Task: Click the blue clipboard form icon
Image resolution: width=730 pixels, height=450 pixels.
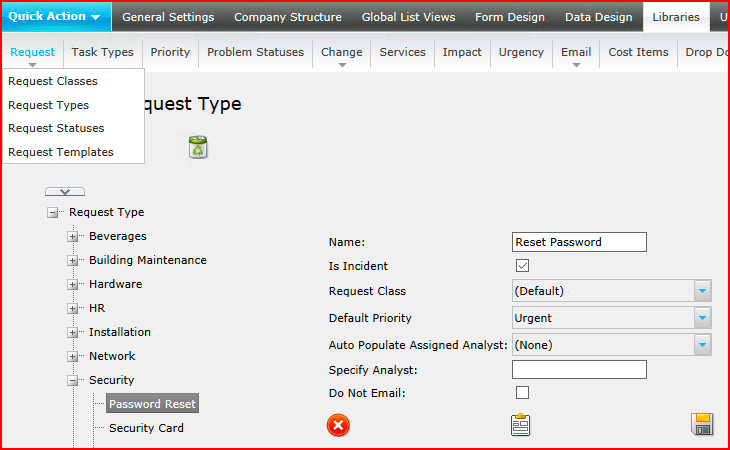Action: tap(520, 424)
